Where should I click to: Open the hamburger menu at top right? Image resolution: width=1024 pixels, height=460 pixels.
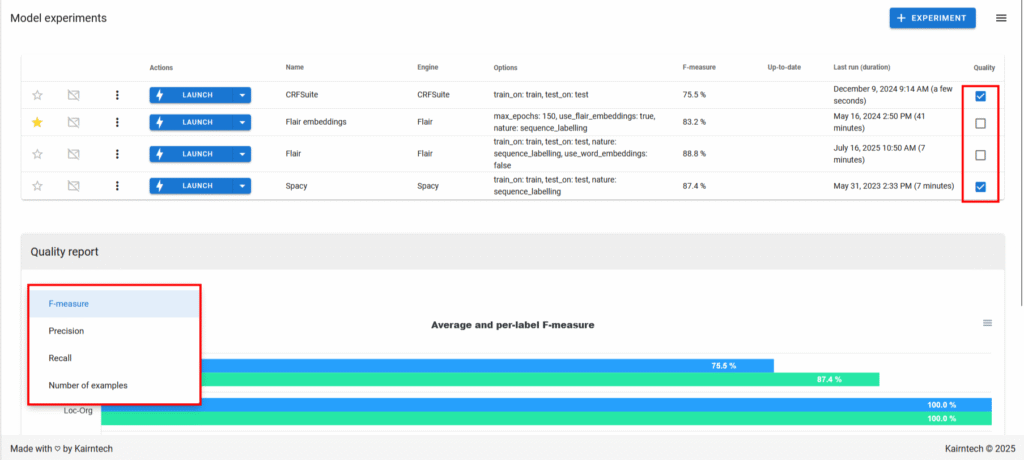[x=1001, y=18]
